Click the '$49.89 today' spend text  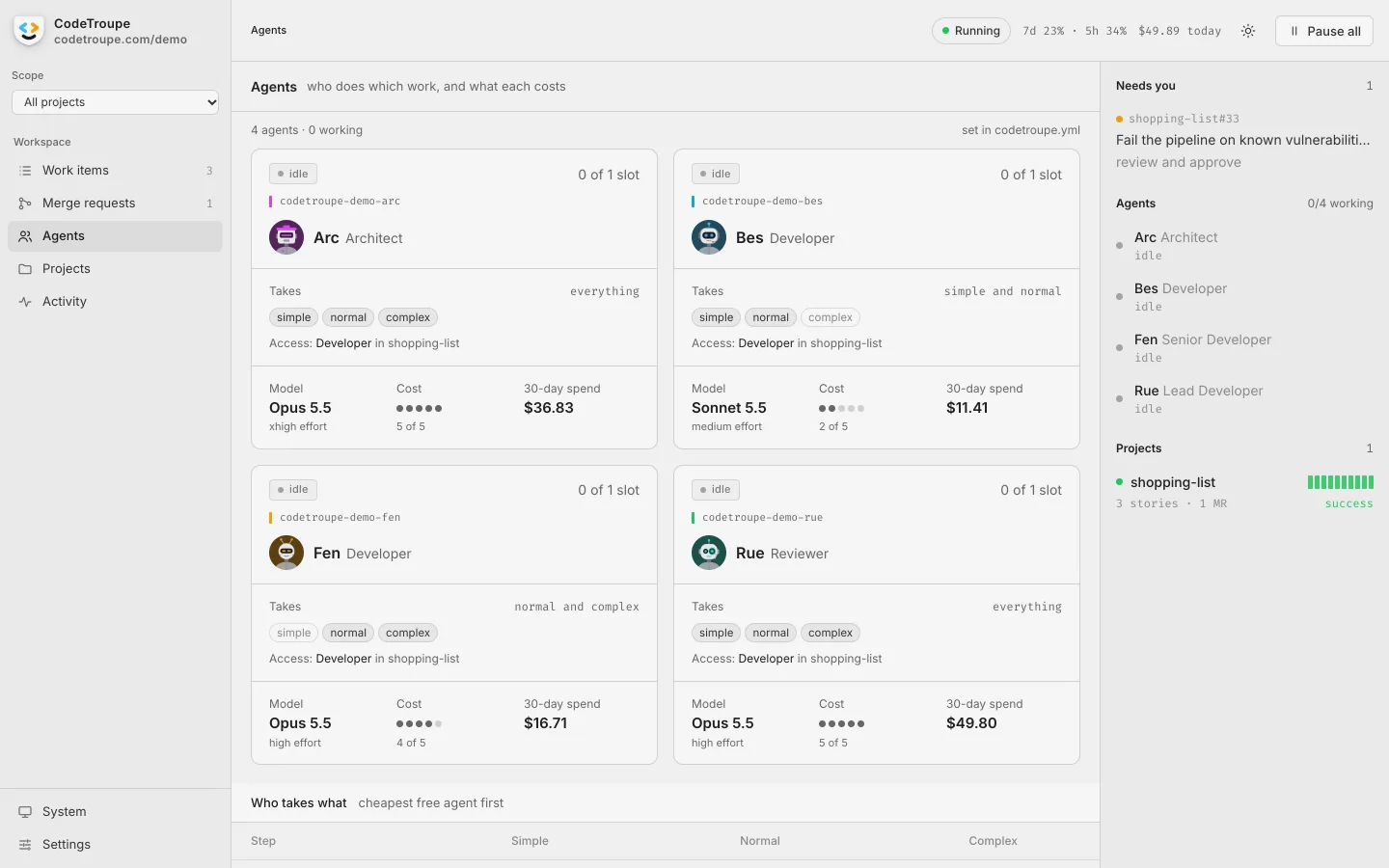(1180, 31)
